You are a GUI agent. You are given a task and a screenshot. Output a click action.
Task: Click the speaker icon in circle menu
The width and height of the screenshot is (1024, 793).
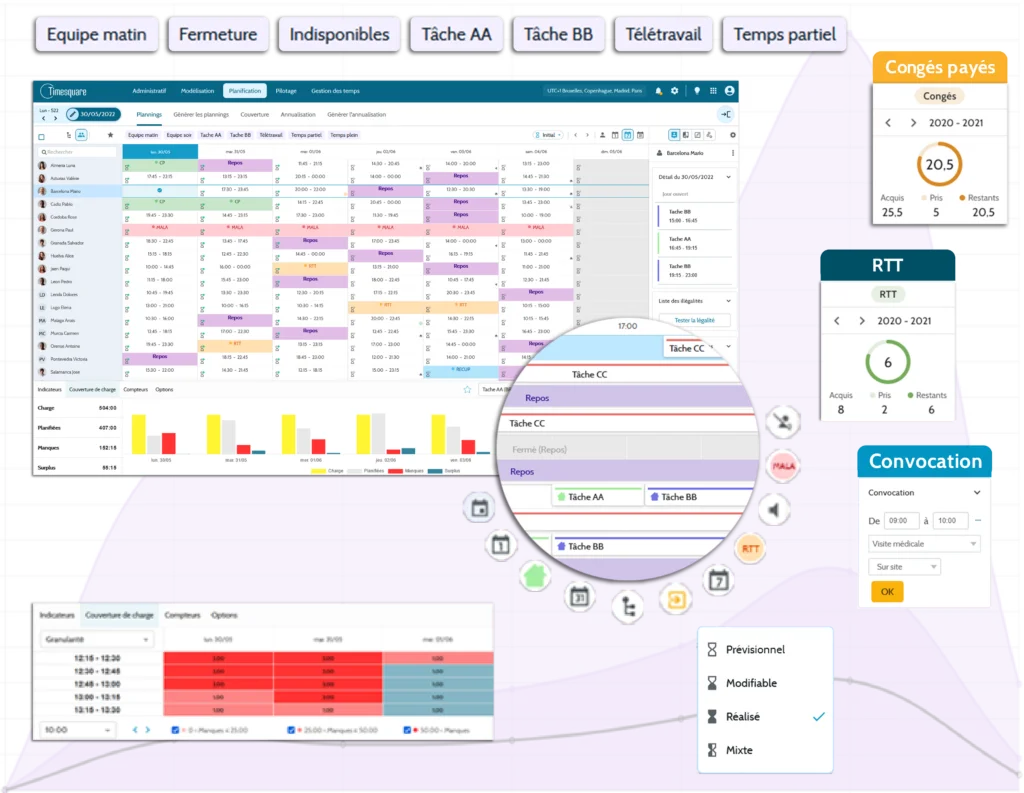772,510
